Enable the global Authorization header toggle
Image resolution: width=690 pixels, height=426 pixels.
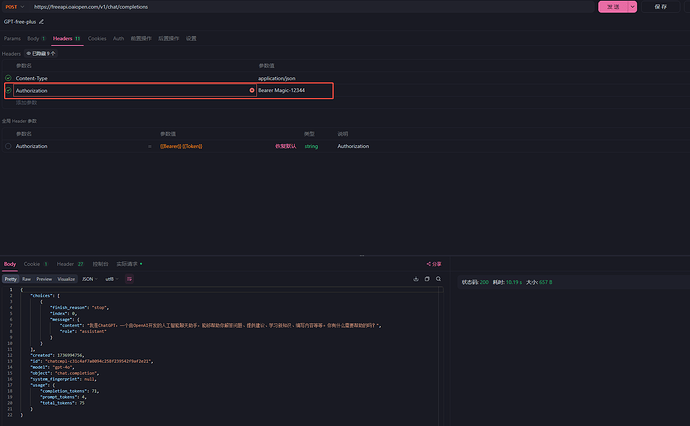(x=8, y=146)
